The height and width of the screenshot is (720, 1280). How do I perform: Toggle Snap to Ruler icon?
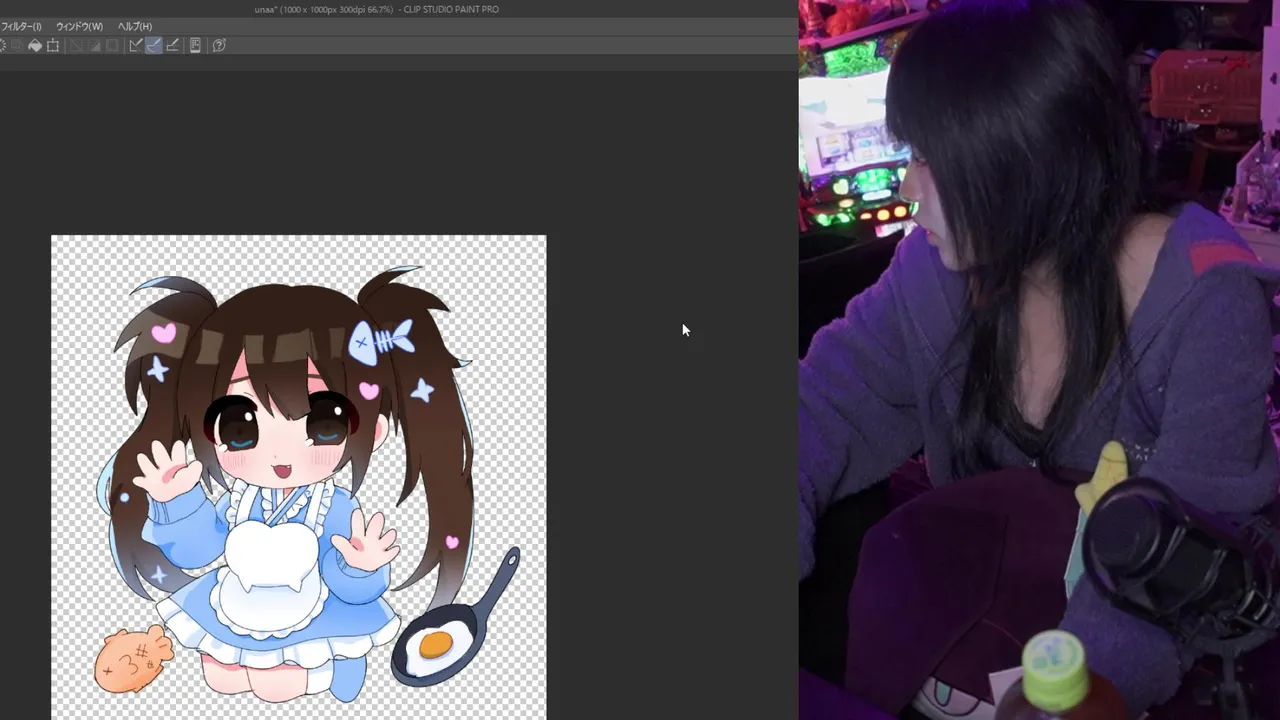(135, 45)
